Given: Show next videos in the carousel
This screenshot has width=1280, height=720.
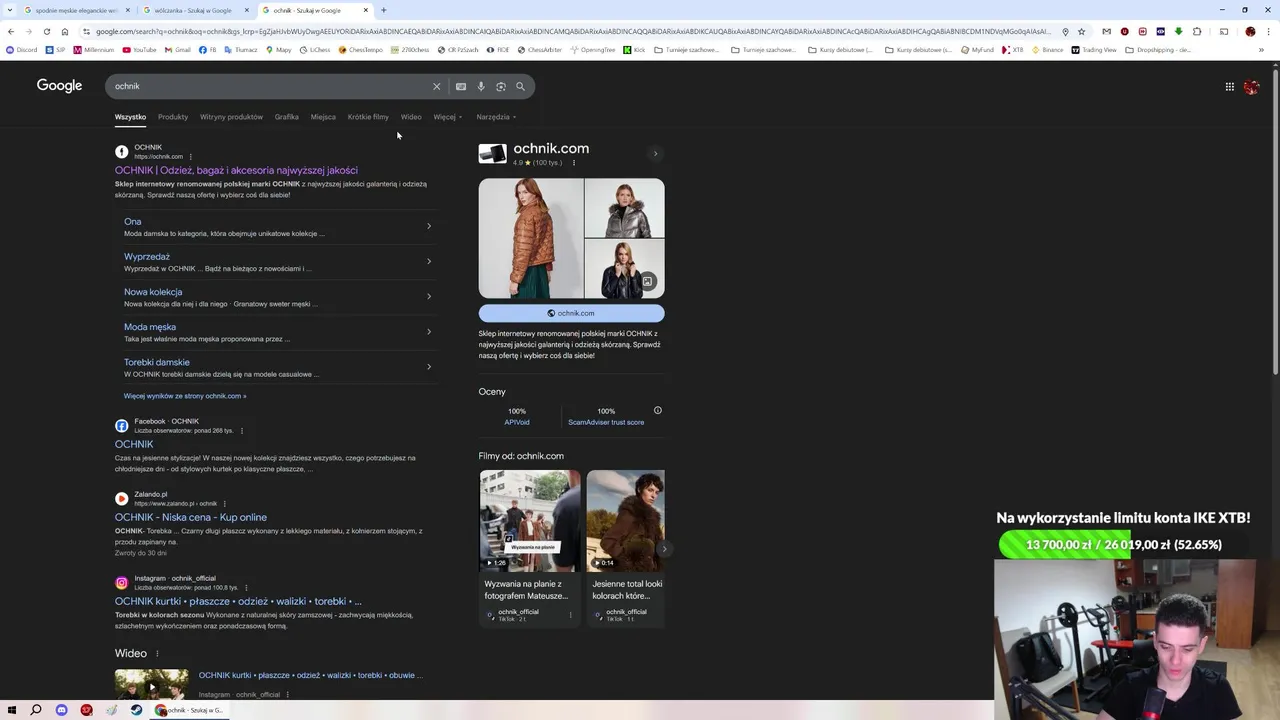Looking at the screenshot, I should [x=664, y=549].
